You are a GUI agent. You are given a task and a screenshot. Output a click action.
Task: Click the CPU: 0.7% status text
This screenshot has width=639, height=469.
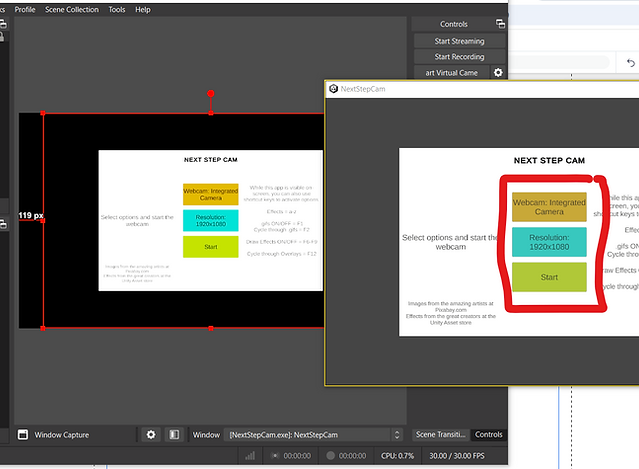point(397,456)
